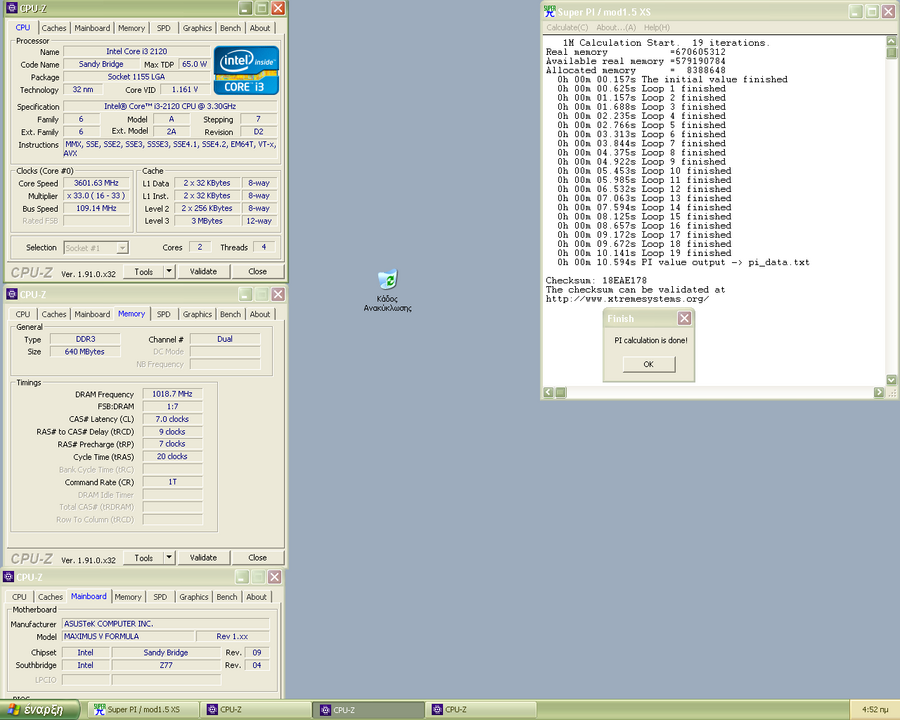Select About tab in the CPU-Z Memory window
This screenshot has width=900, height=720.
coord(259,314)
